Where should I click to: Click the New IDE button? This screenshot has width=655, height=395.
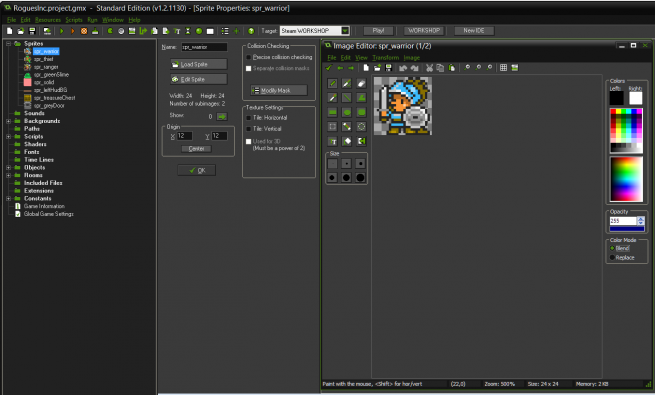[474, 31]
